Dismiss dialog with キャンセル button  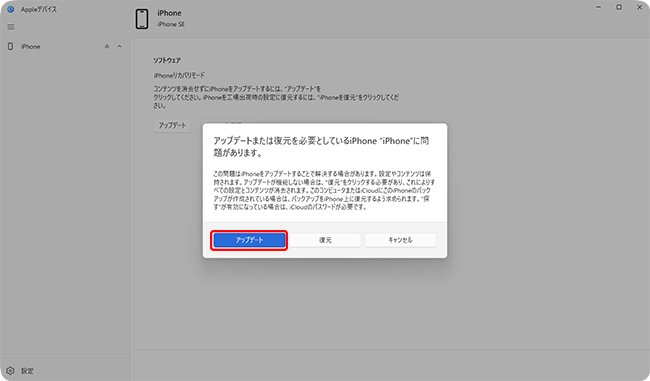400,240
